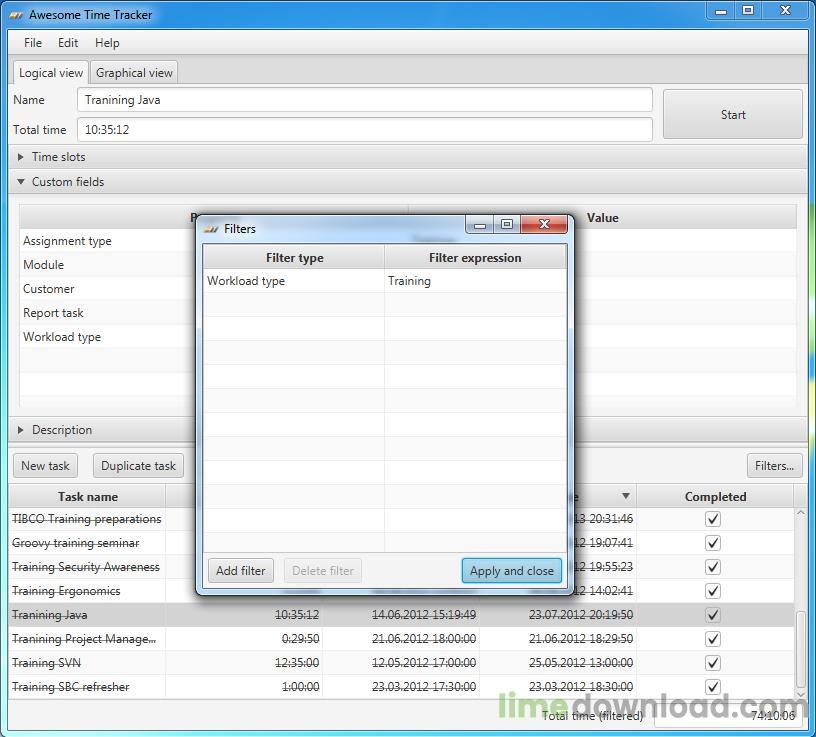Toggle Completed checkbox for Training SVN

click(x=712, y=663)
